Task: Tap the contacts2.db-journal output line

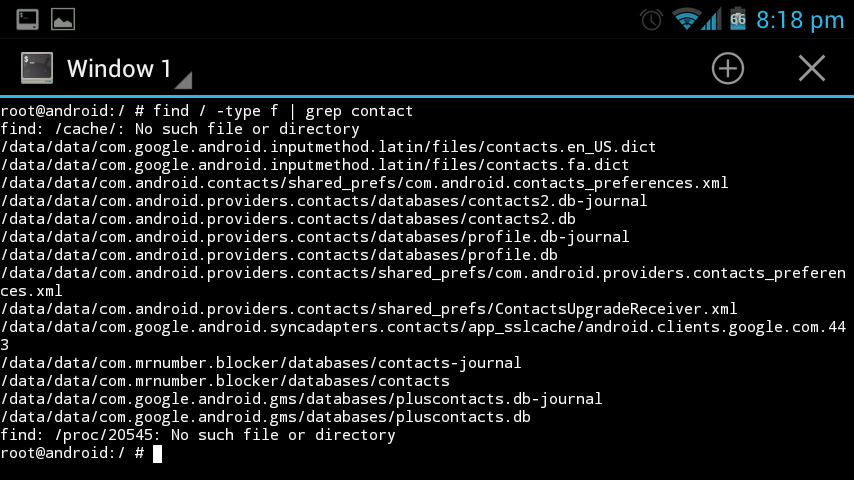Action: coord(324,201)
